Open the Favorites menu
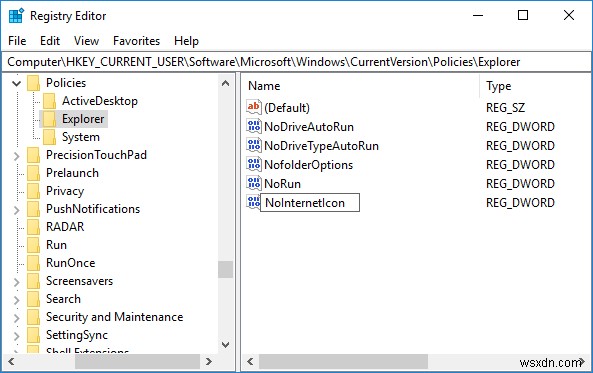Screen dimensions: 593x373 tap(137, 41)
